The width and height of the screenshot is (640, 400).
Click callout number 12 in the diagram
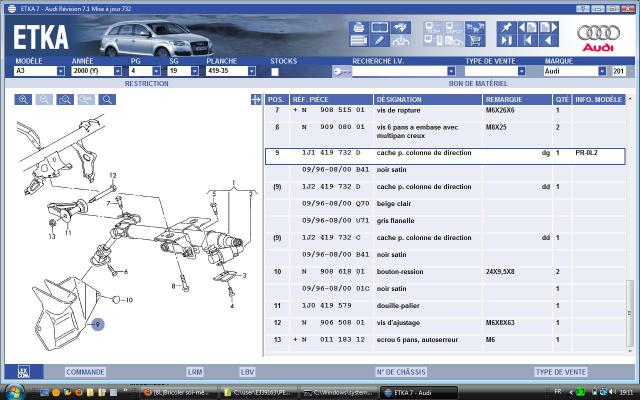click(113, 175)
